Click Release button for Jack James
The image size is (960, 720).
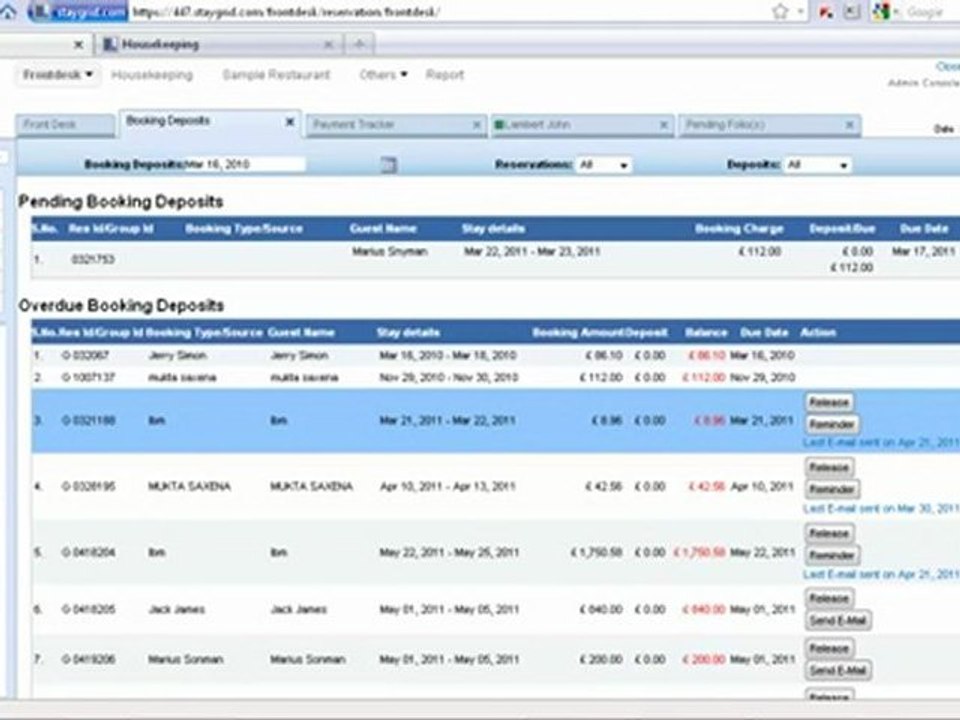(828, 598)
